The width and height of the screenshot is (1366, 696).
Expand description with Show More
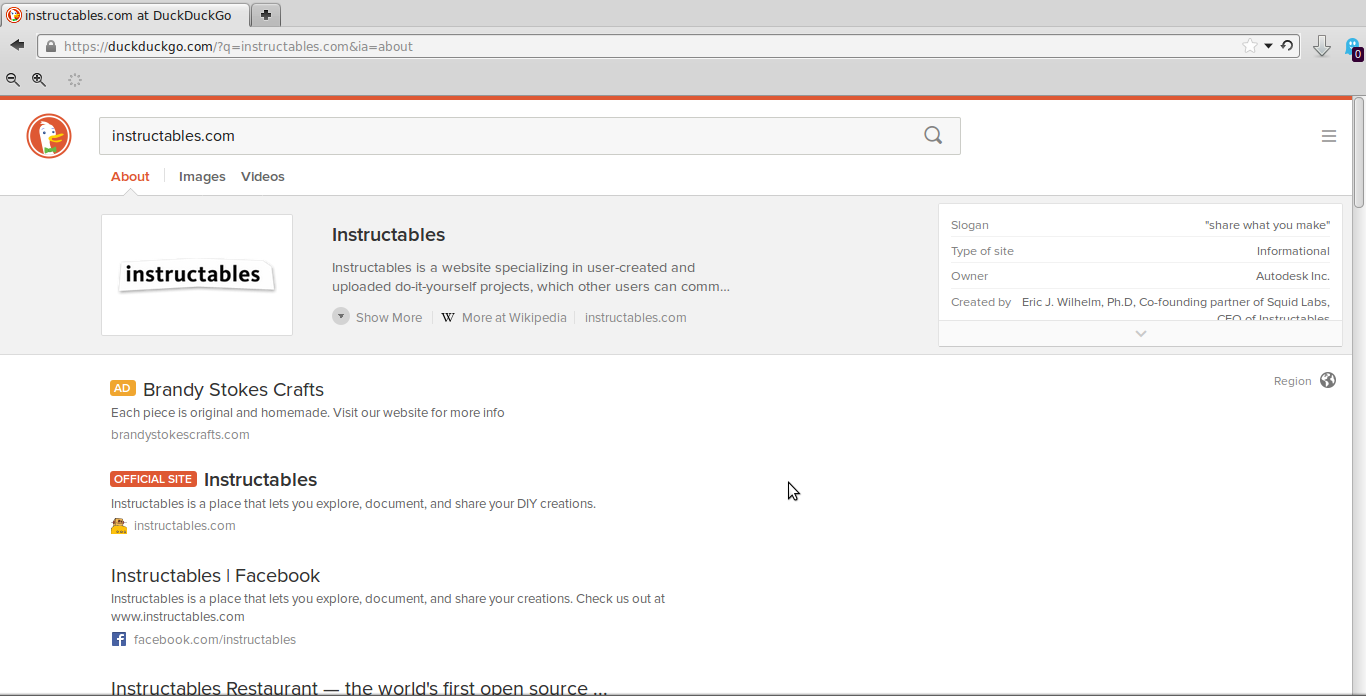coord(377,317)
